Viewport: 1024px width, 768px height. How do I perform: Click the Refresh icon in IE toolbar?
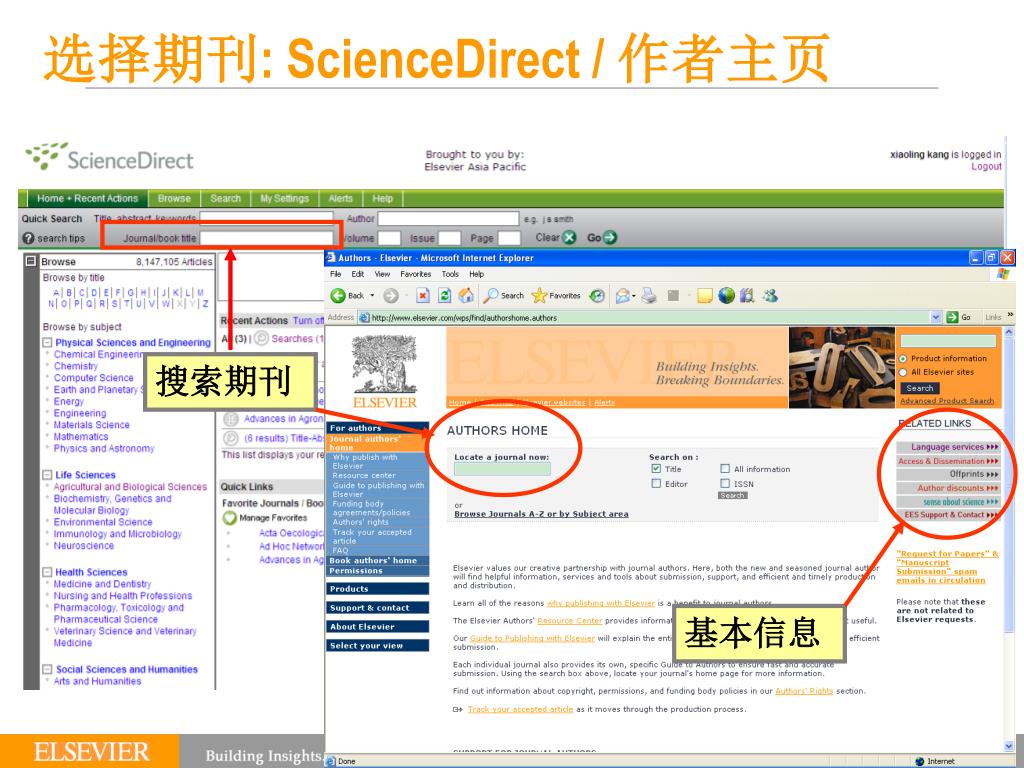[444, 296]
